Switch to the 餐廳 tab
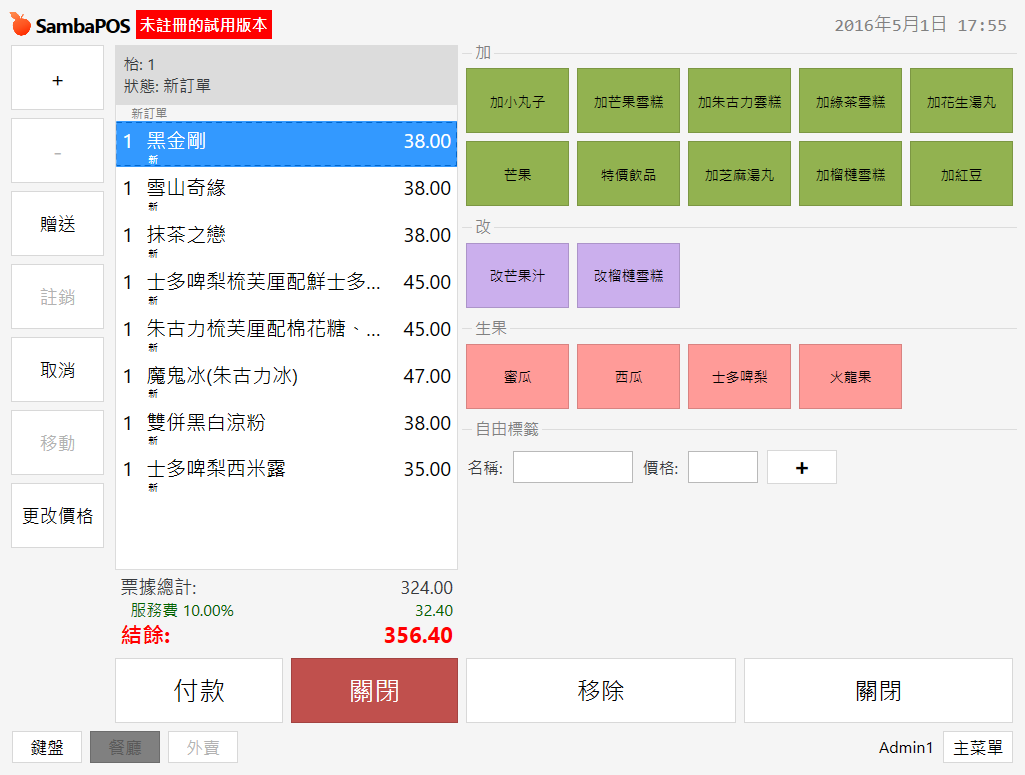This screenshot has height=775, width=1025. (x=125, y=747)
